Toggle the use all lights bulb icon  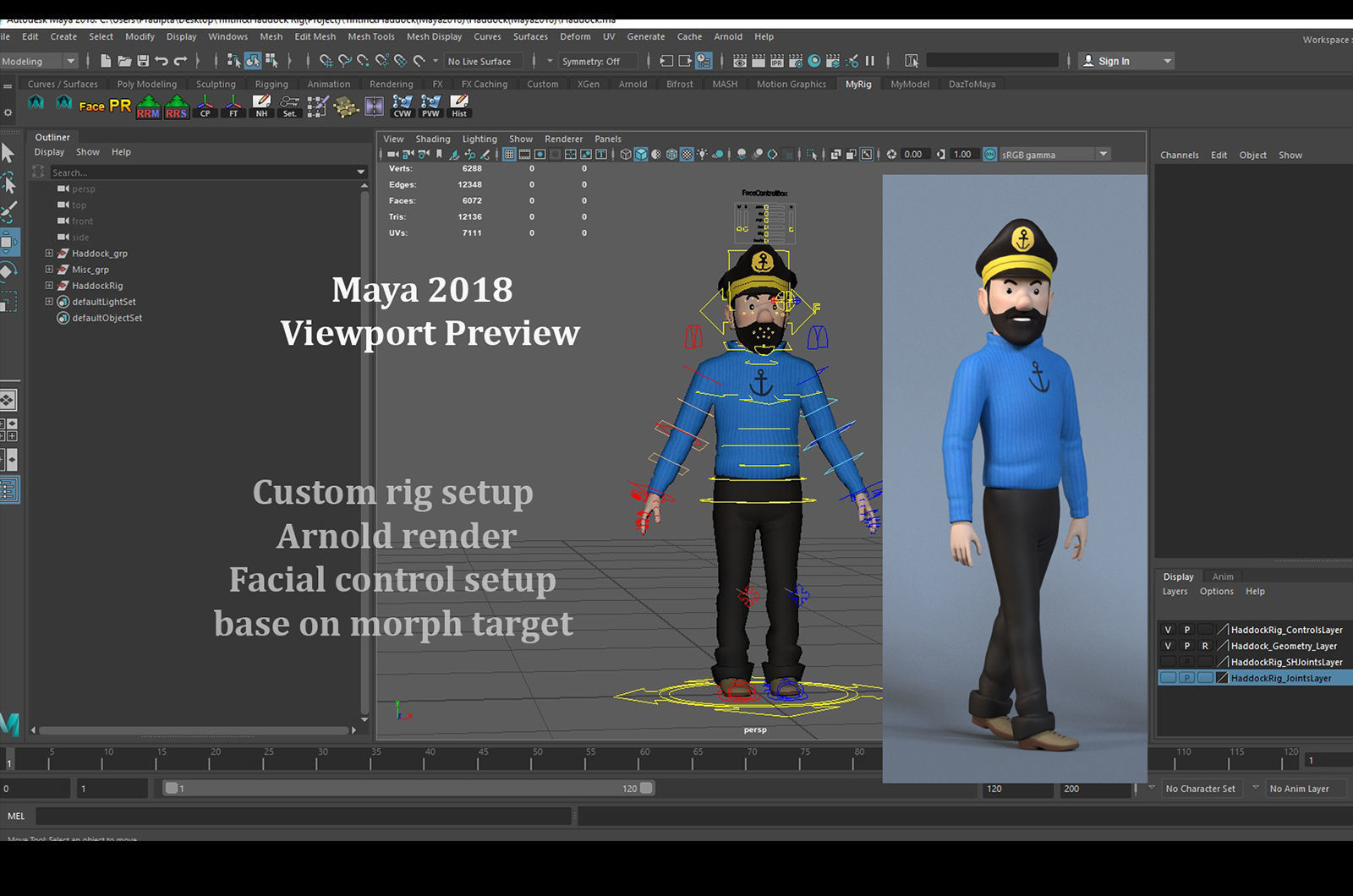(x=702, y=155)
